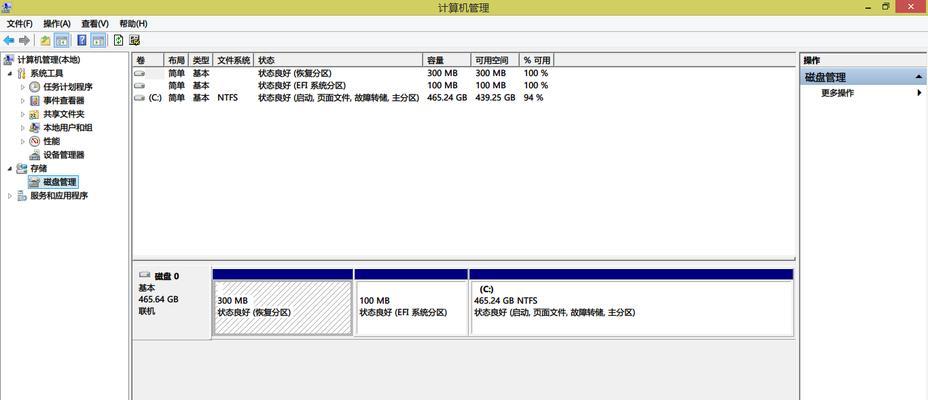Click the Settings checklist toolbar icon
The width and height of the screenshot is (928, 400).
click(135, 40)
